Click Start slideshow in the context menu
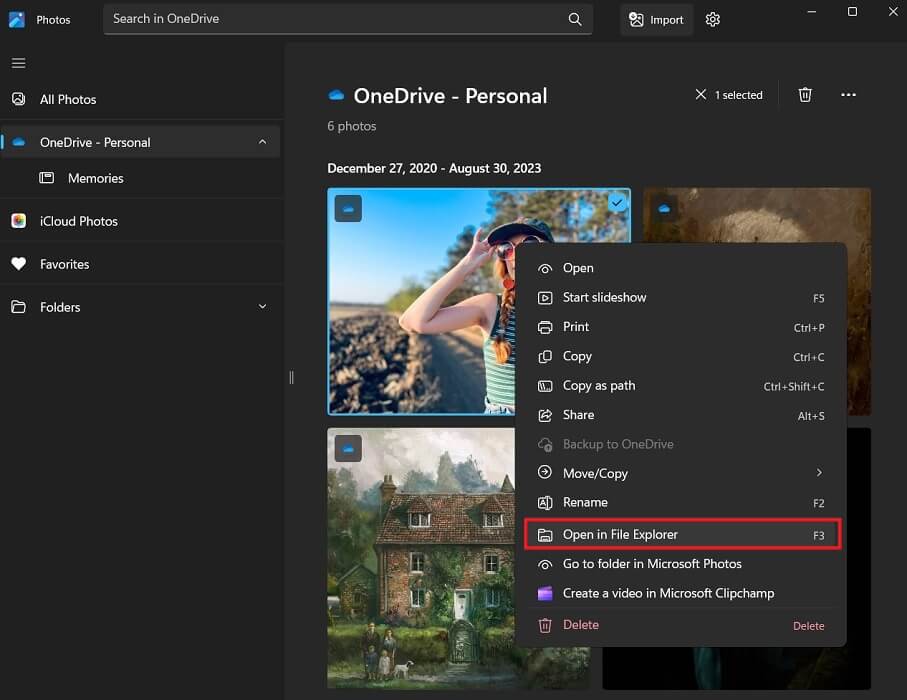907x700 pixels. [605, 297]
